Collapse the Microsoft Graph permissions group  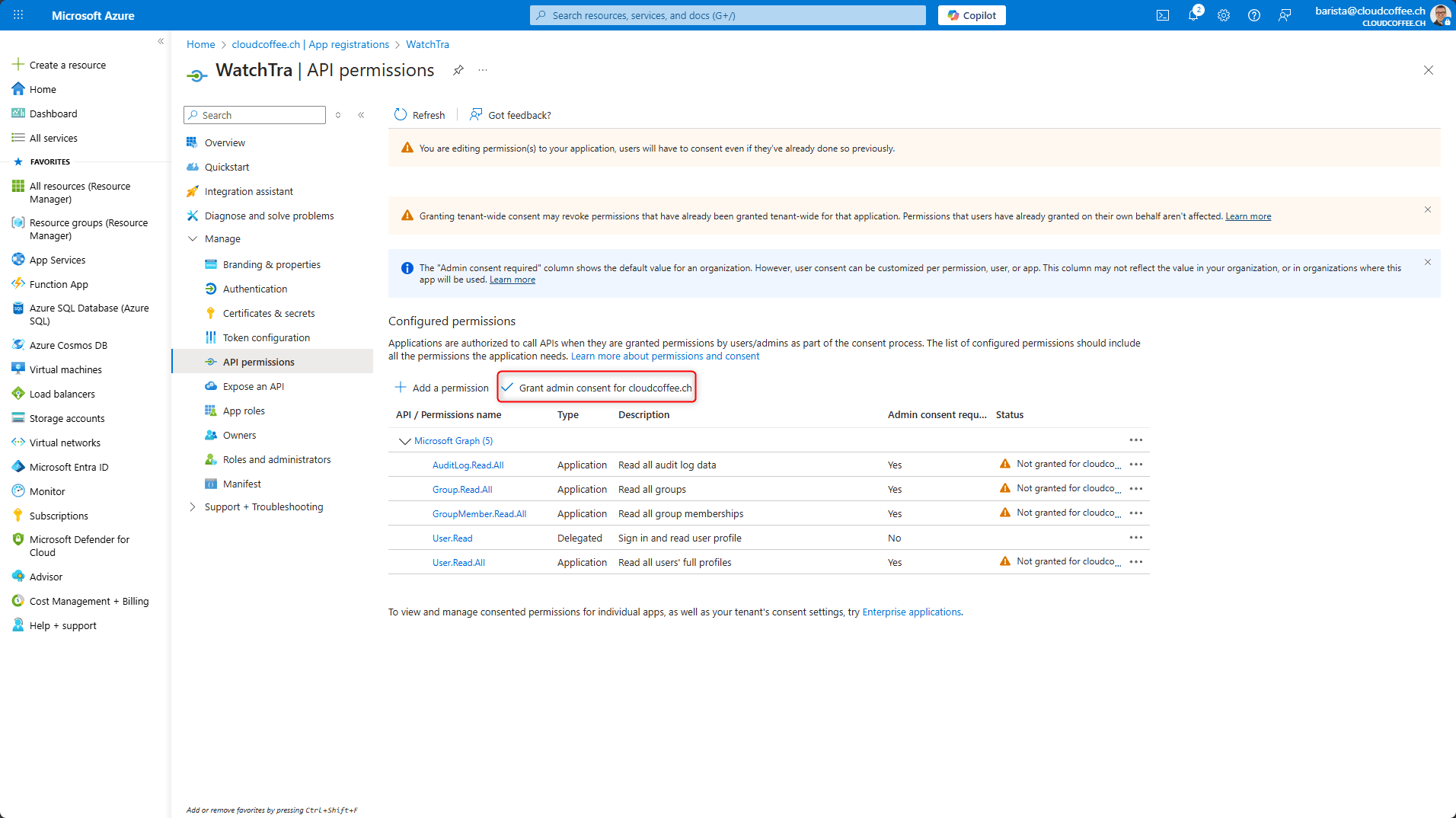404,441
